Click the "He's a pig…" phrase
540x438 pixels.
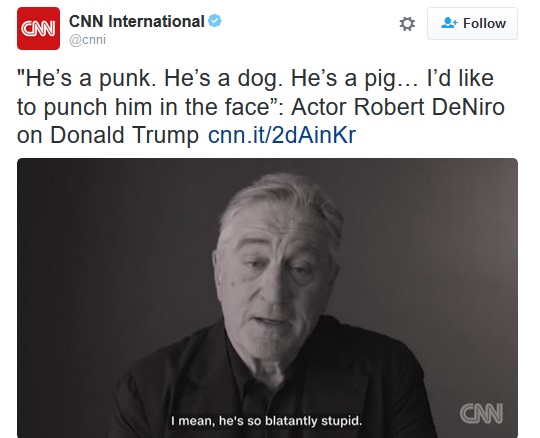tap(354, 79)
